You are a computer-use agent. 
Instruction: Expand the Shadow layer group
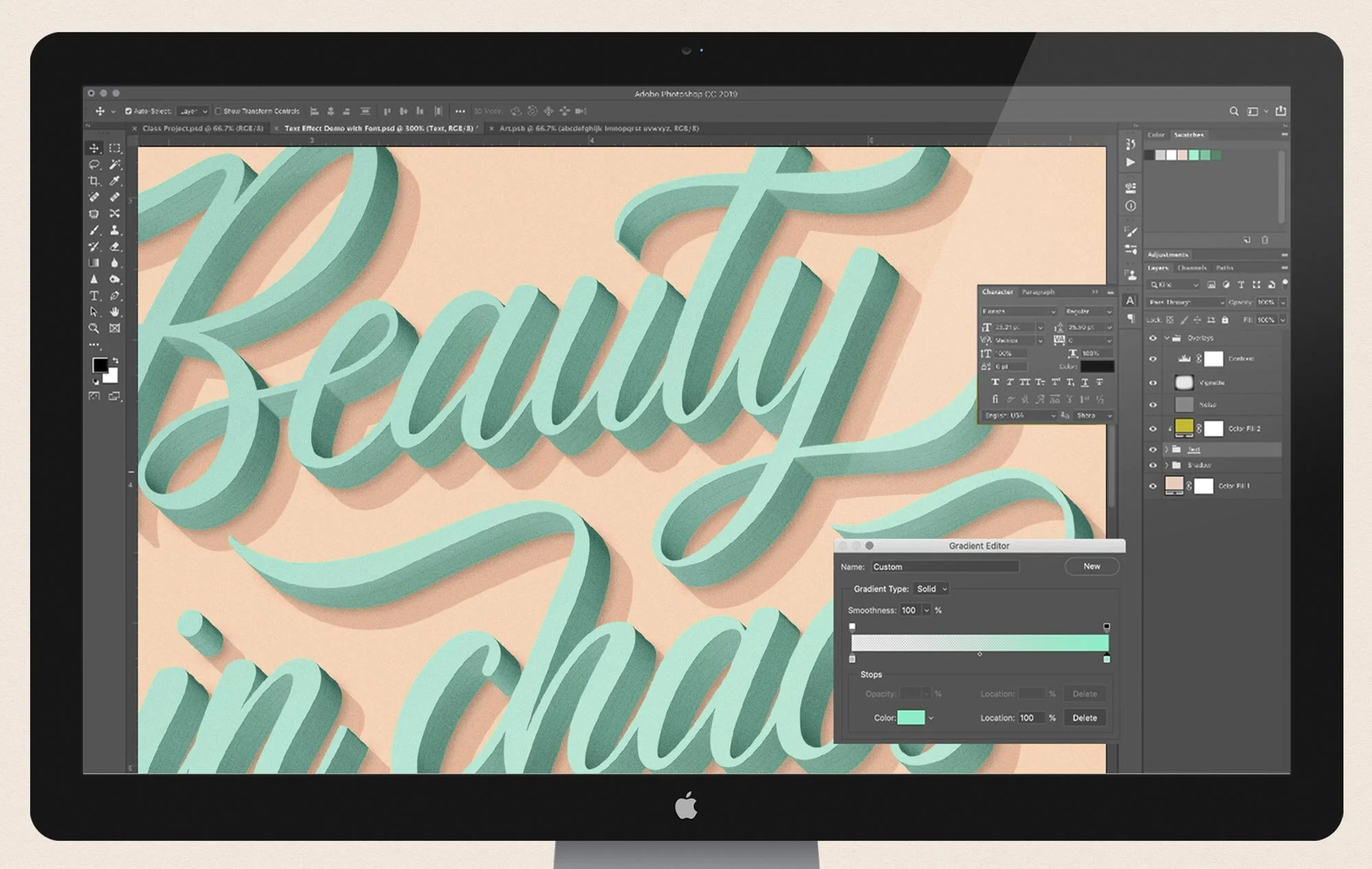[1167, 465]
